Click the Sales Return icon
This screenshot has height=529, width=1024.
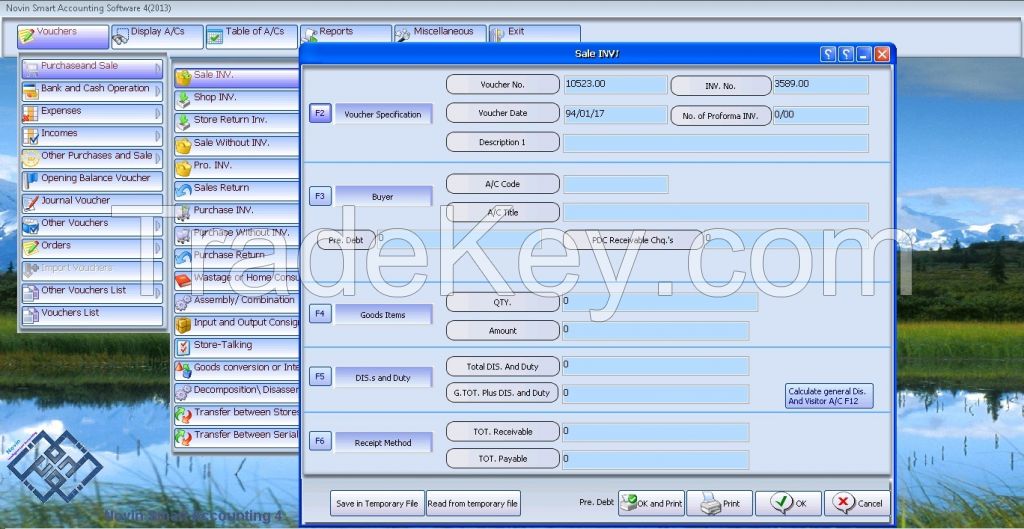click(184, 189)
